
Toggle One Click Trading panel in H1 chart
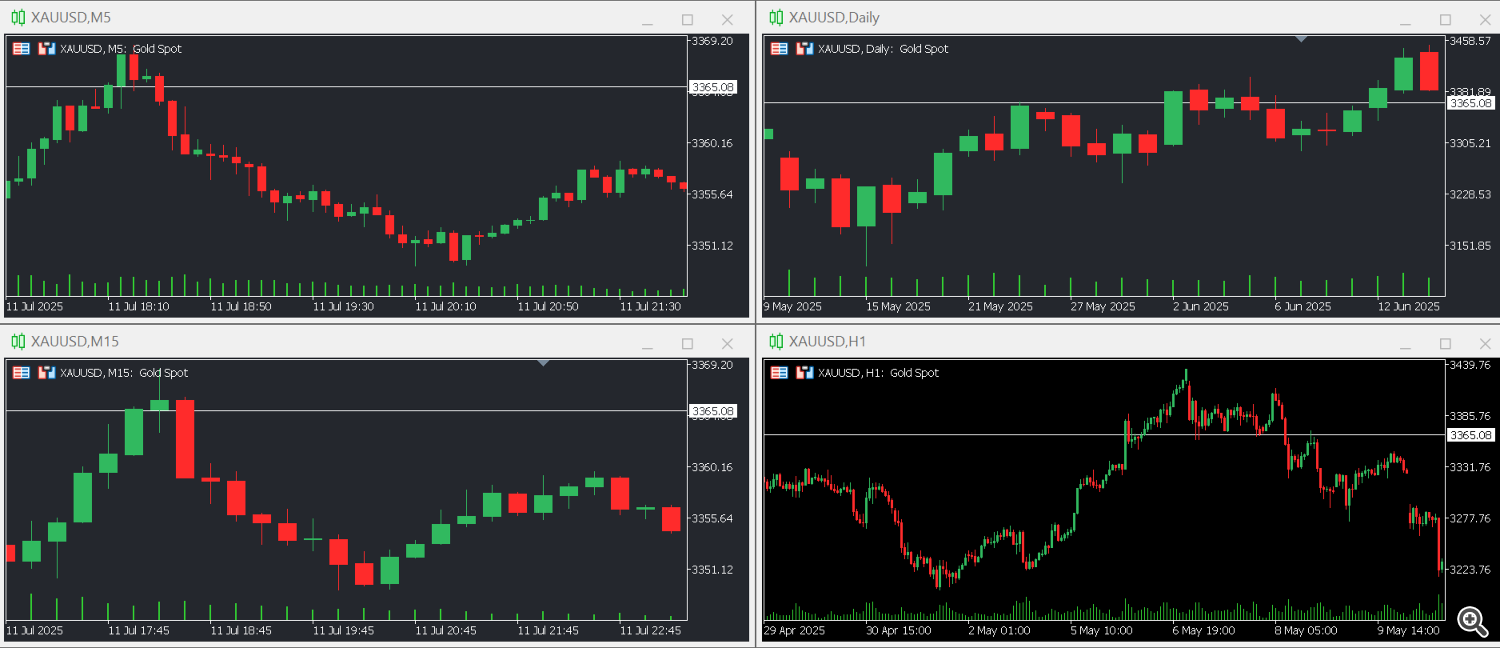coord(779,372)
